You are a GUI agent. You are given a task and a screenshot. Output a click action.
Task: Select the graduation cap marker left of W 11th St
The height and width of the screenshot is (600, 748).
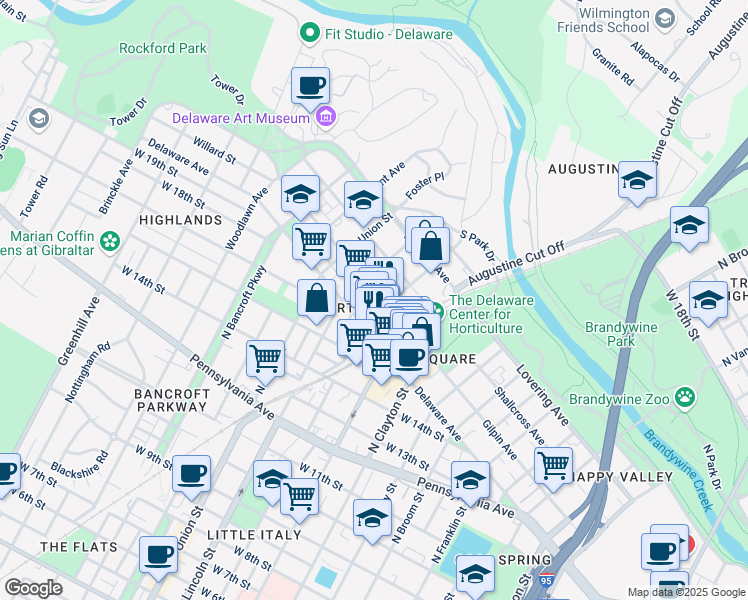tap(270, 479)
